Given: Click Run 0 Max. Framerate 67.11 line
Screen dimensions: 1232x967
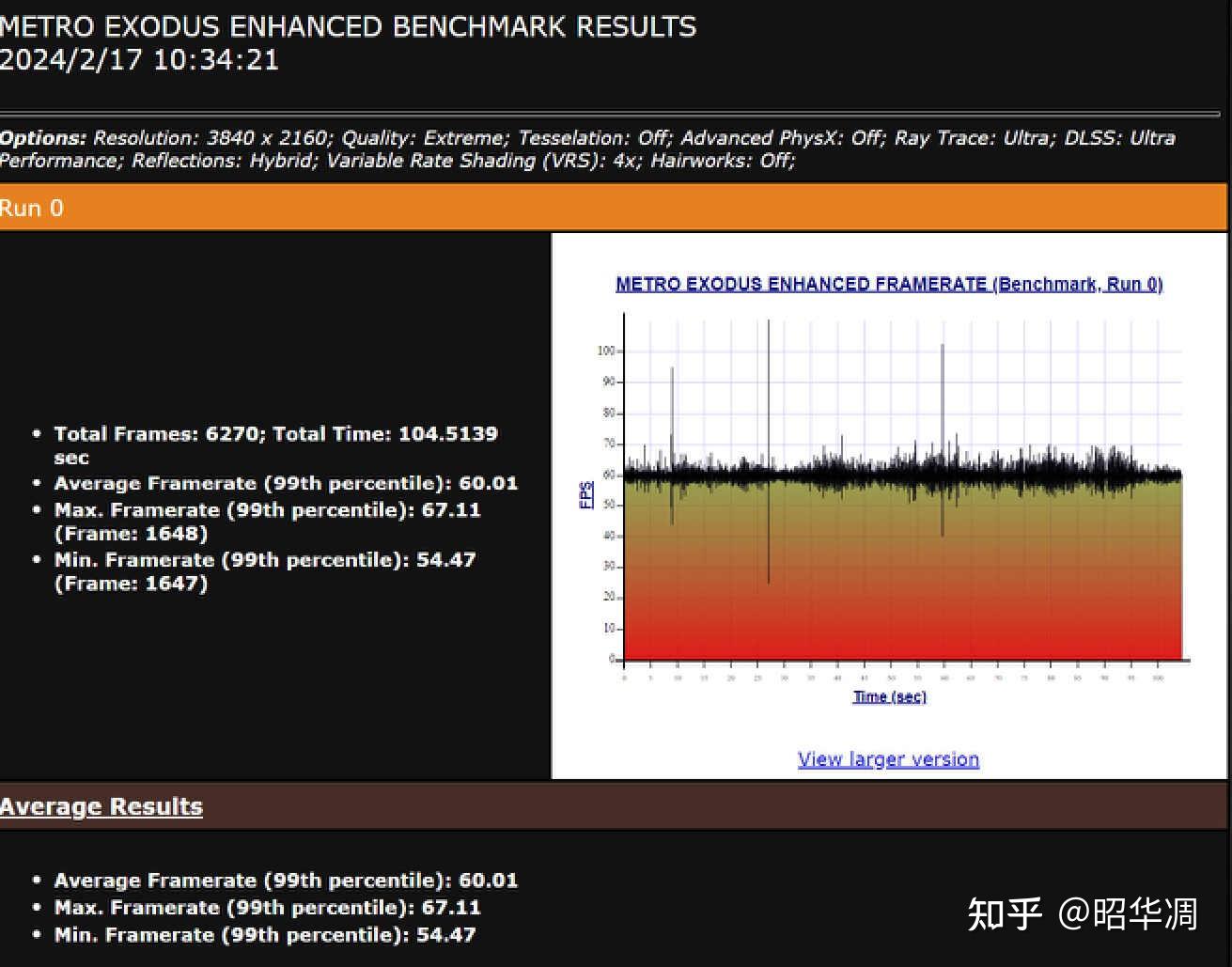Looking at the screenshot, I should pyautogui.click(x=267, y=522).
